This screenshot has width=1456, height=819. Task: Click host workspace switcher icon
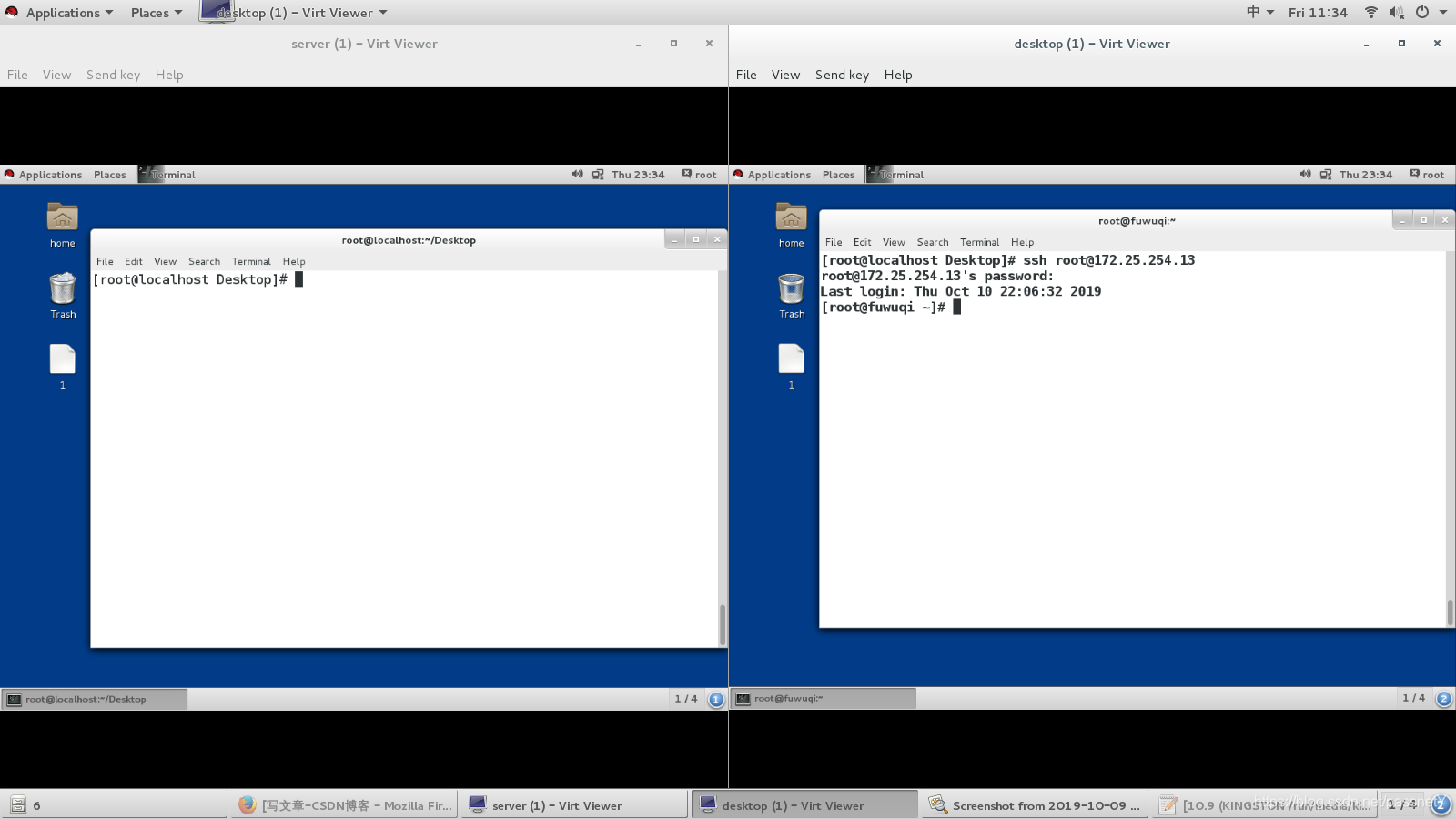[1440, 804]
